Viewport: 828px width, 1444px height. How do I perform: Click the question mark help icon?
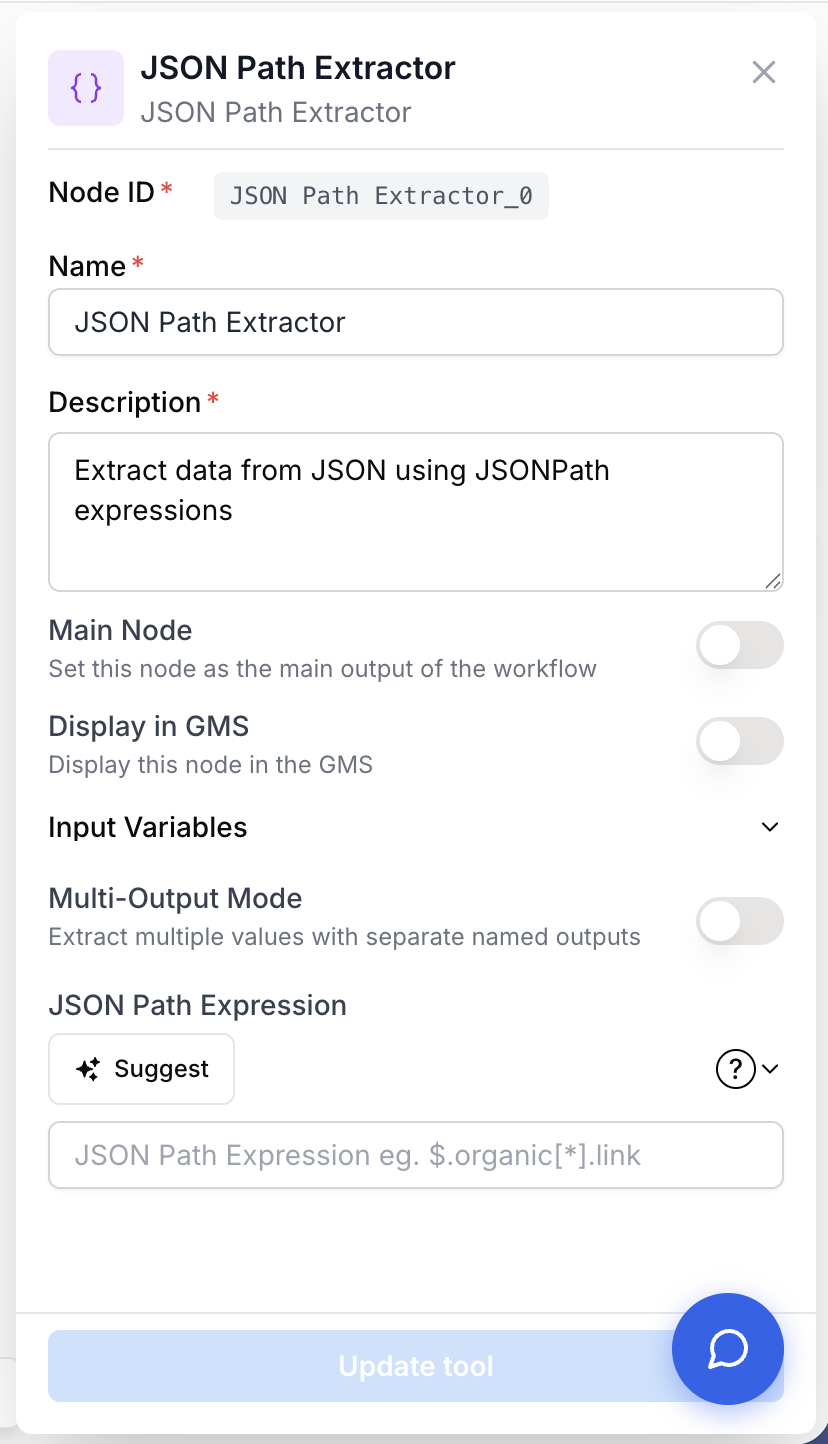coord(736,1069)
